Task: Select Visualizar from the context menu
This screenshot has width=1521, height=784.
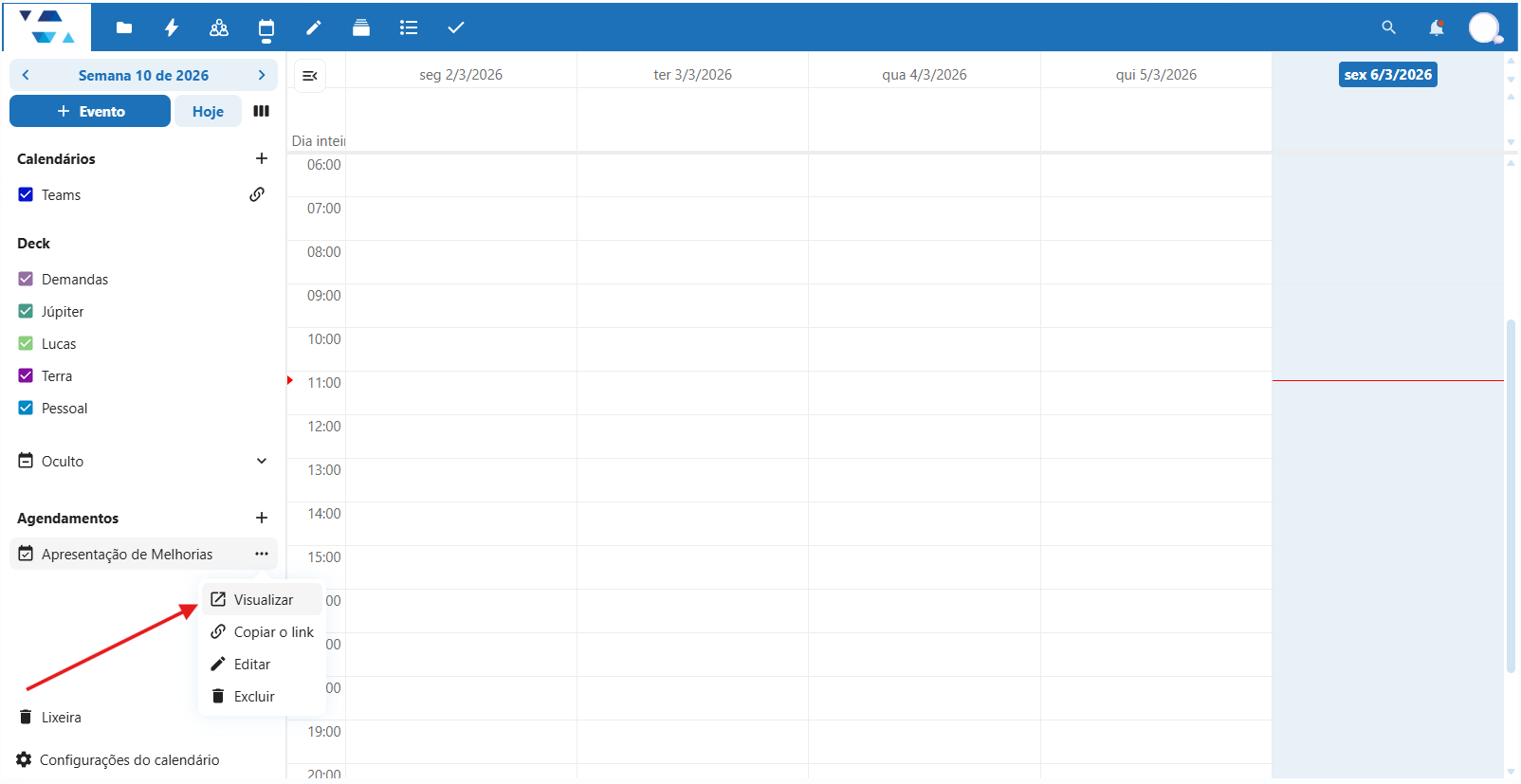Action: pos(263,600)
